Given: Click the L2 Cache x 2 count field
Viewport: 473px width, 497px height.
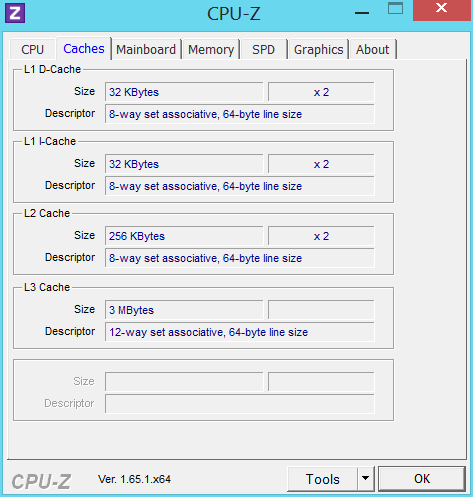Looking at the screenshot, I should (321, 236).
